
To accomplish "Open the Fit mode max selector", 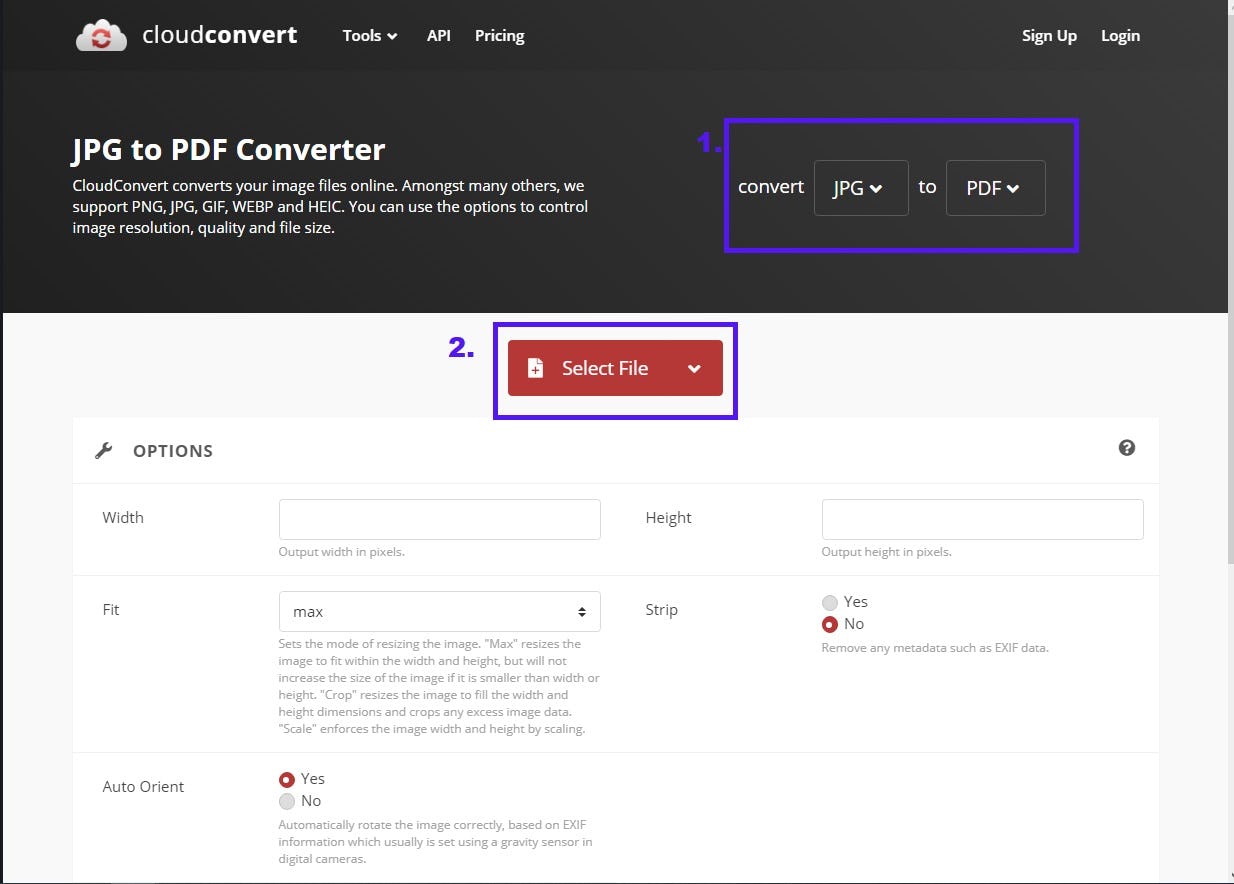I will pos(439,611).
